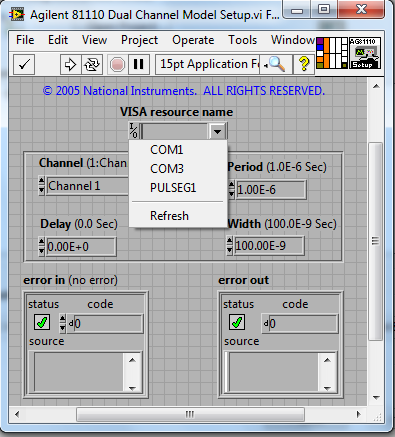Click the error in code stepper arrows
This screenshot has width=395, height=437.
[x=62, y=323]
